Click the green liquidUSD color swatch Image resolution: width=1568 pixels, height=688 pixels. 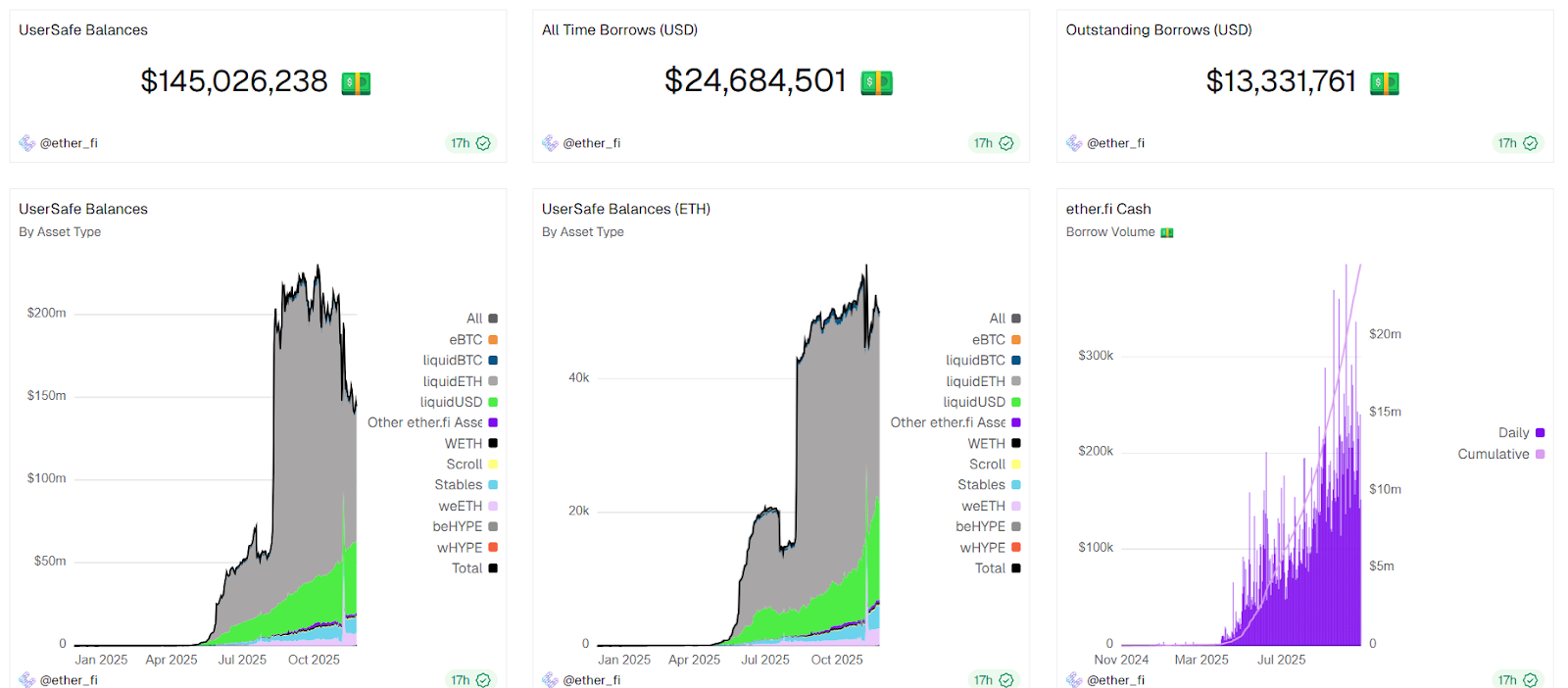[x=493, y=402]
